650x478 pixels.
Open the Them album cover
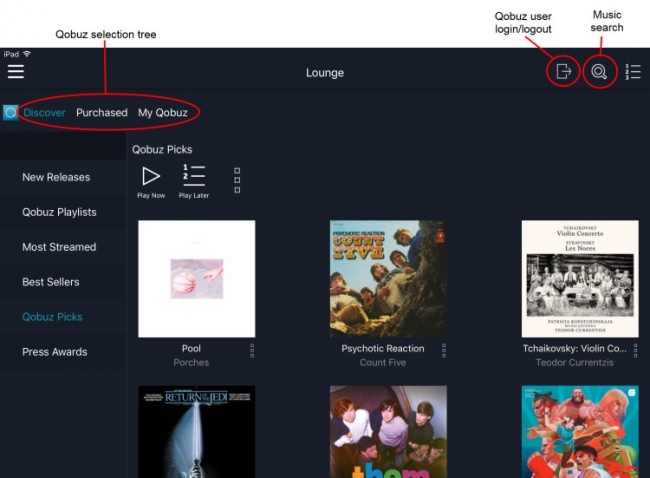click(x=388, y=432)
